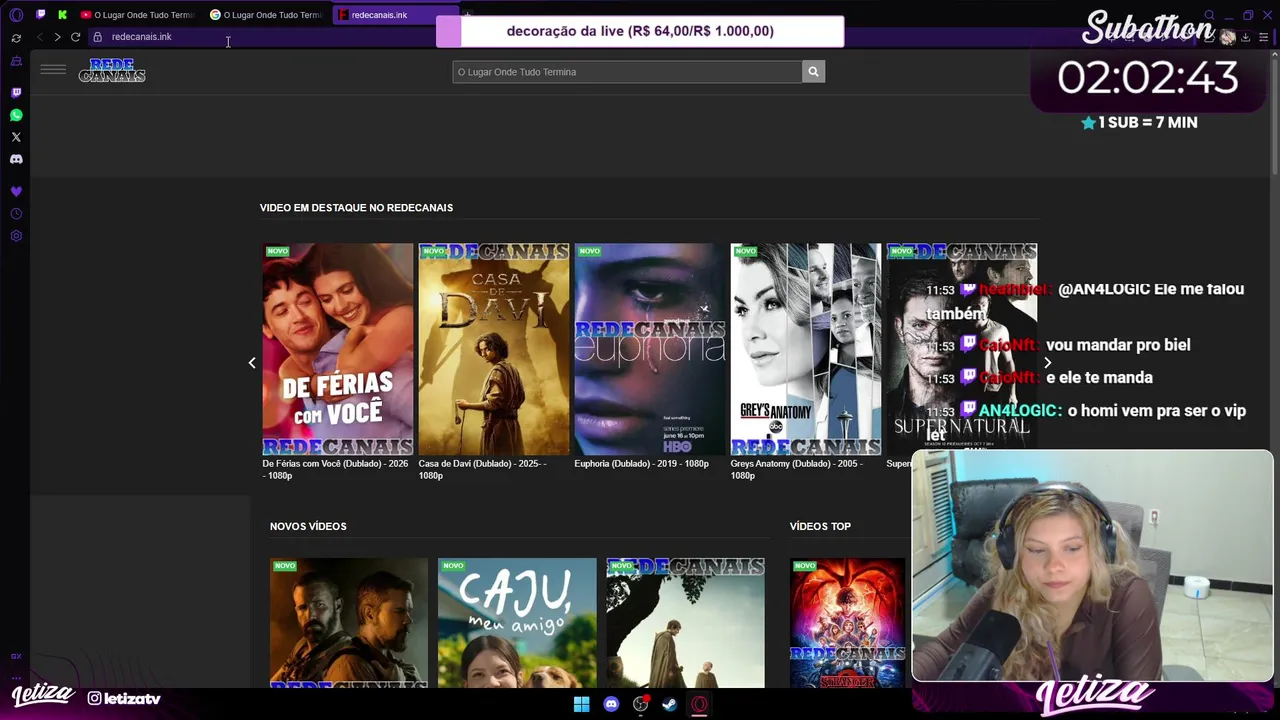This screenshot has height=720, width=1280.
Task: Click the page scrollbar up arrow
Action: point(1275,56)
